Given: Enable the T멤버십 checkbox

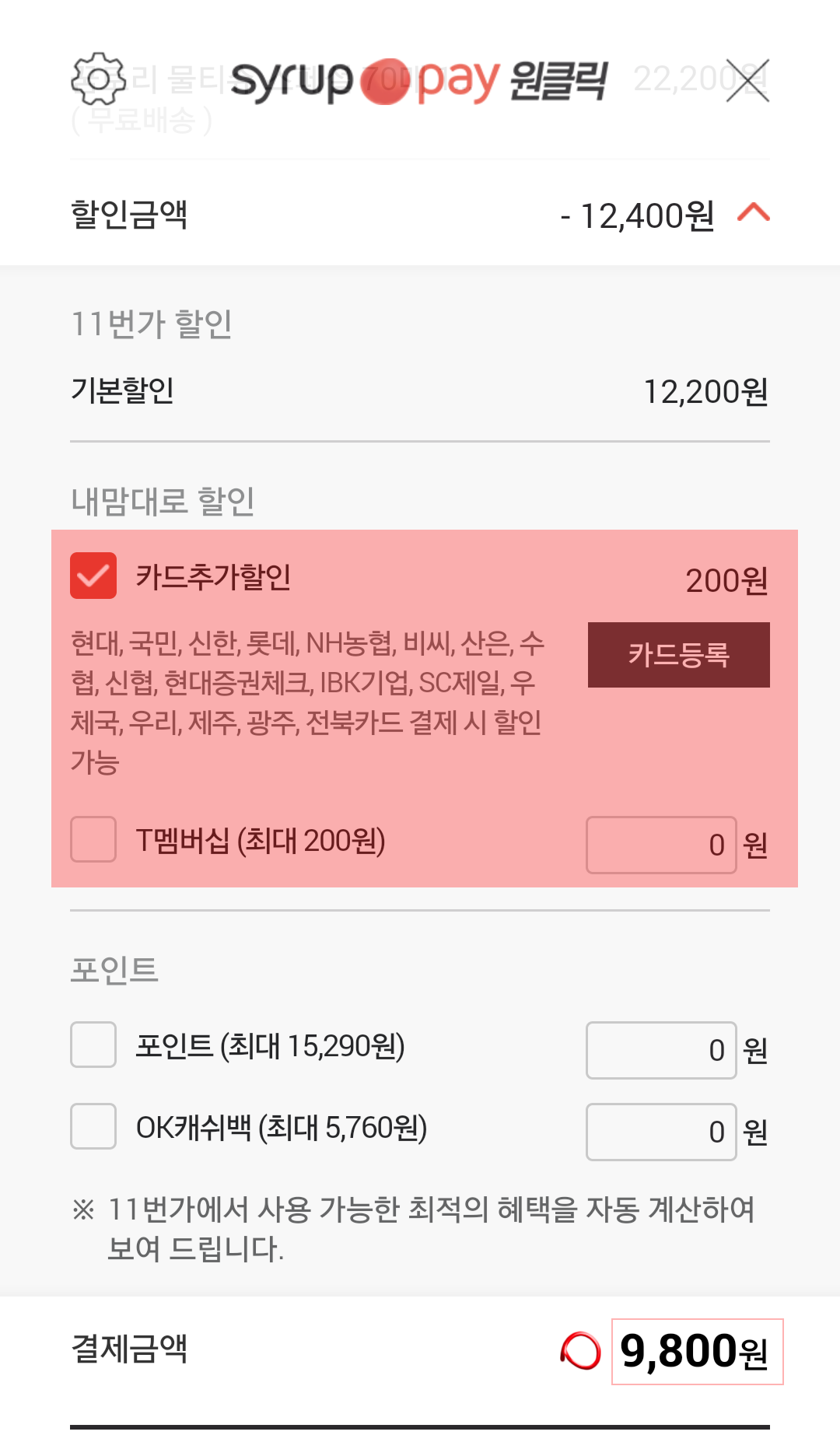Looking at the screenshot, I should pos(93,839).
